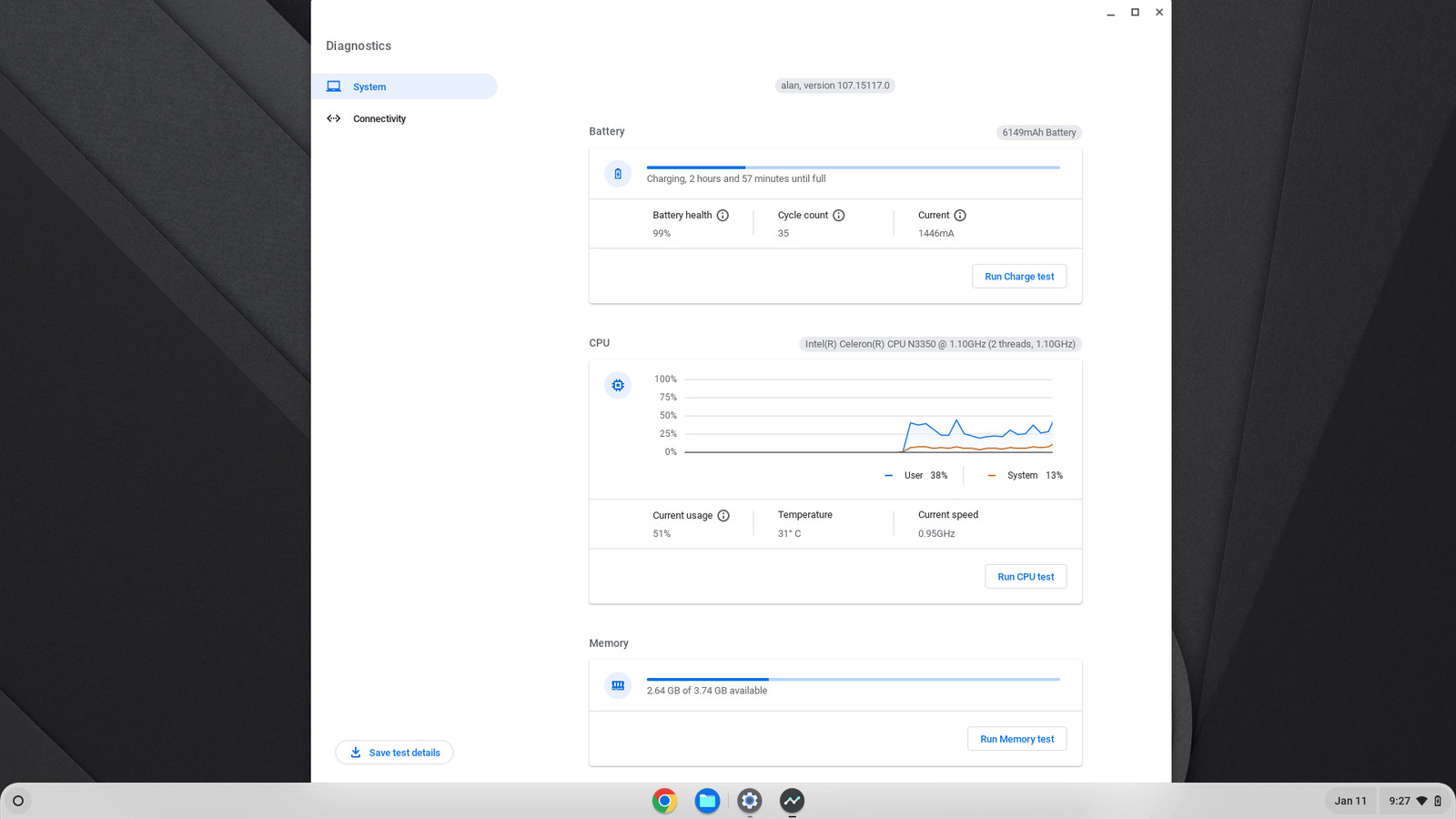Save test details
The width and height of the screenshot is (1456, 819).
click(394, 753)
